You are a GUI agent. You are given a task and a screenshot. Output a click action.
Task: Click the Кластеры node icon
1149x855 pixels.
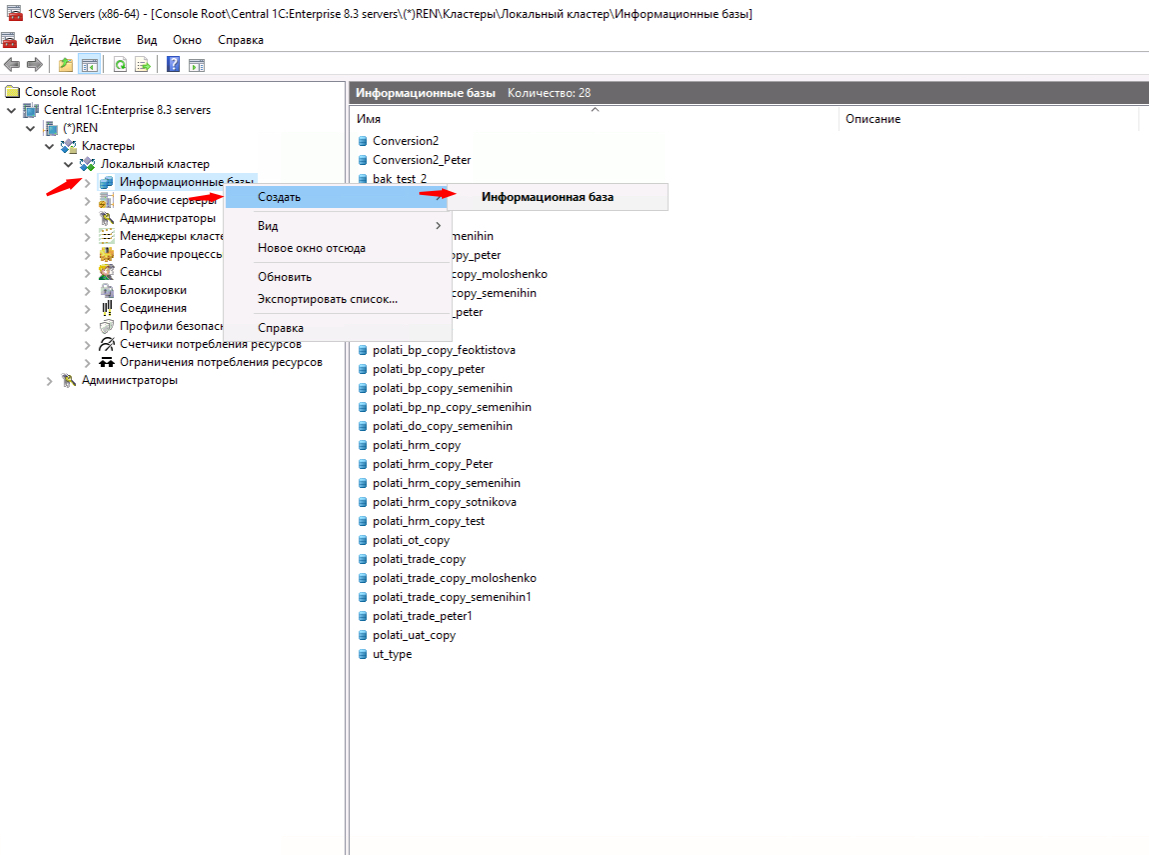69,146
